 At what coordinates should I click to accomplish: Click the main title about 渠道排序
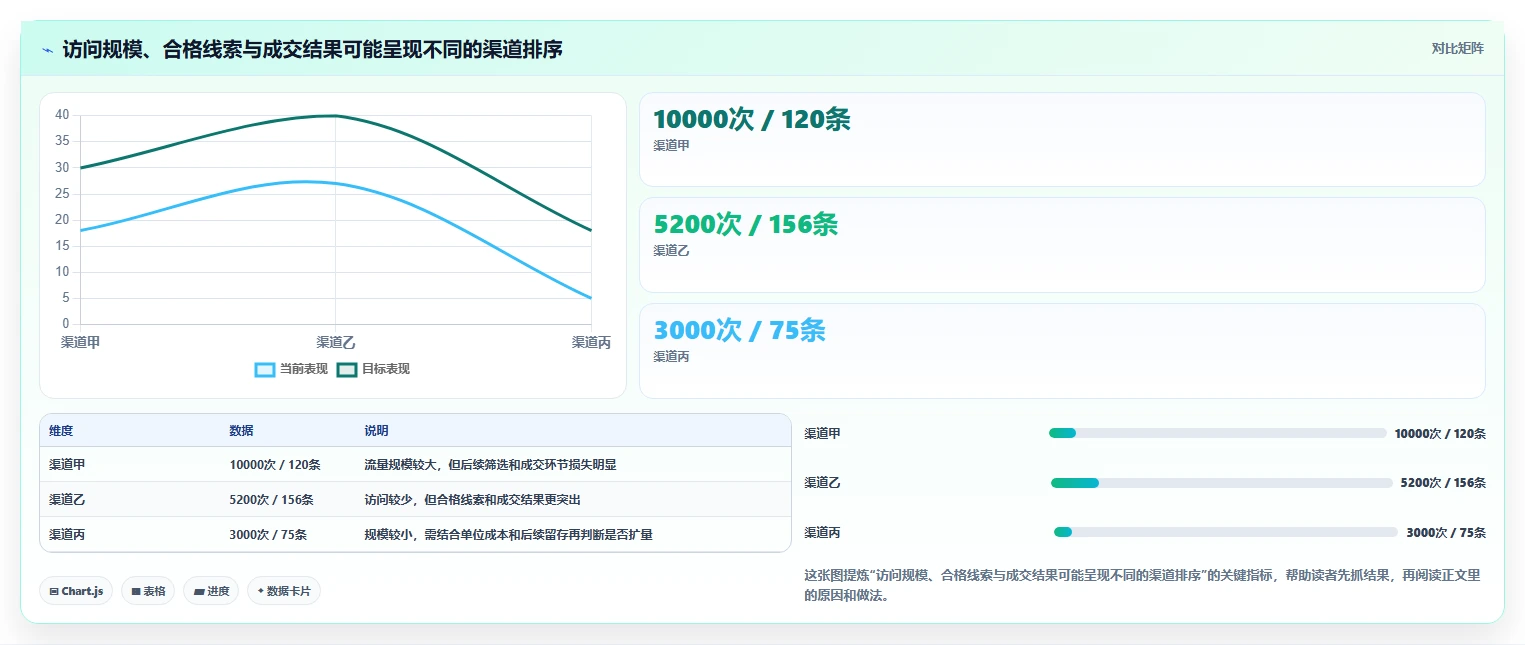pyautogui.click(x=312, y=49)
